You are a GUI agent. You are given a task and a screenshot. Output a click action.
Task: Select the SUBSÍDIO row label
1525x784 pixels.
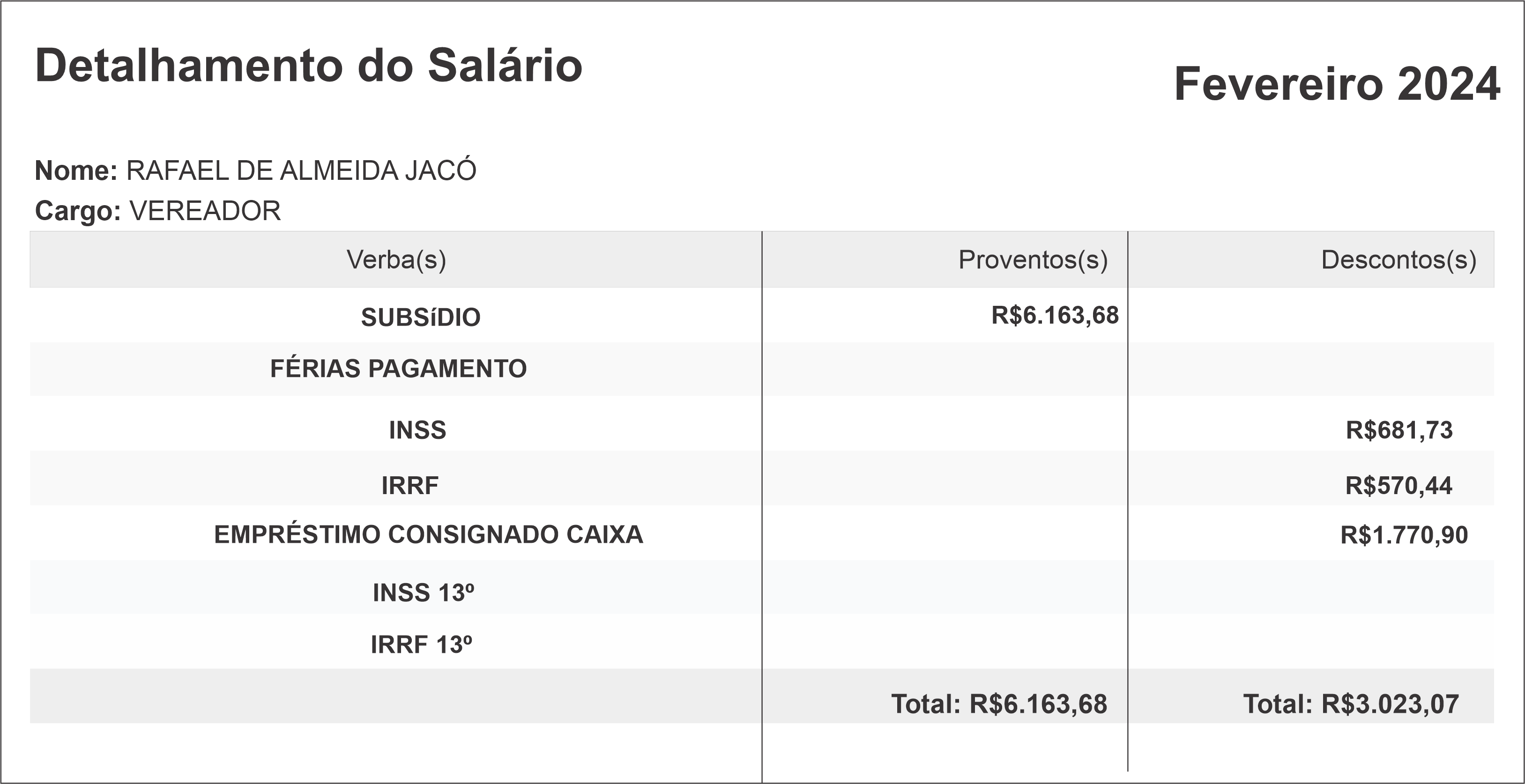coord(420,318)
